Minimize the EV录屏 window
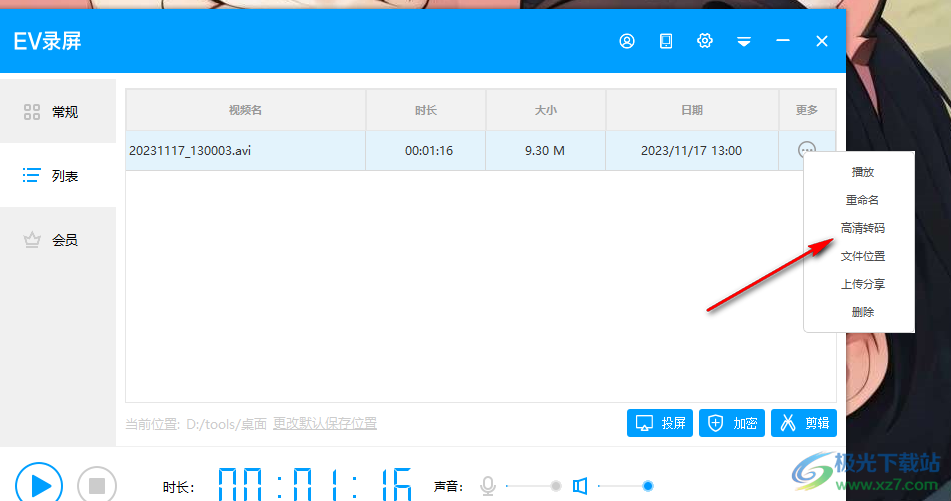The image size is (951, 501). coord(782,41)
